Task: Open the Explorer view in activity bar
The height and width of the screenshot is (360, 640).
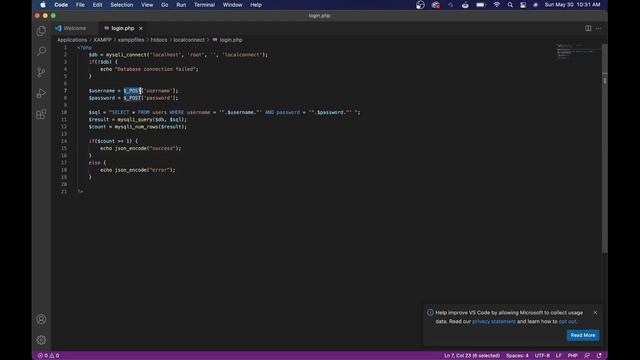Action: [41, 31]
